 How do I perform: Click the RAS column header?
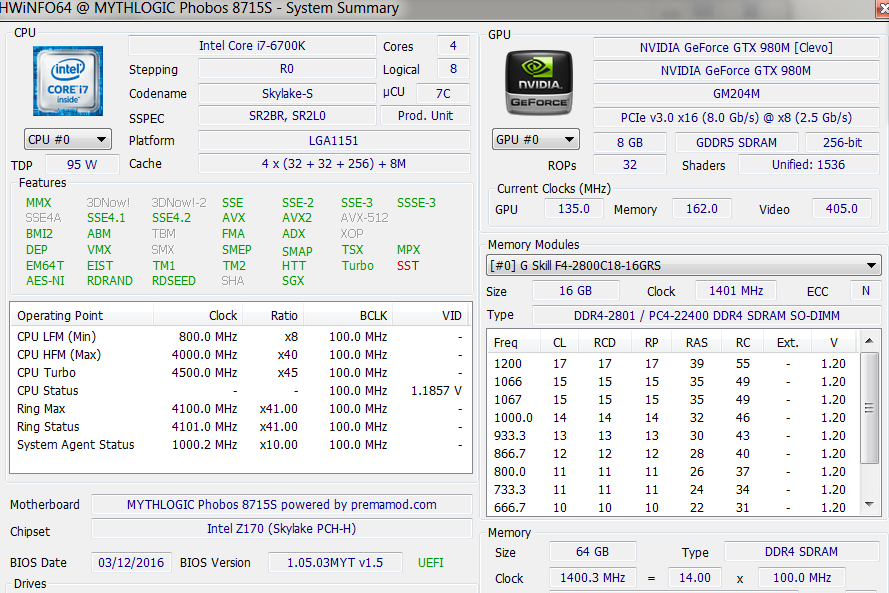click(x=696, y=342)
